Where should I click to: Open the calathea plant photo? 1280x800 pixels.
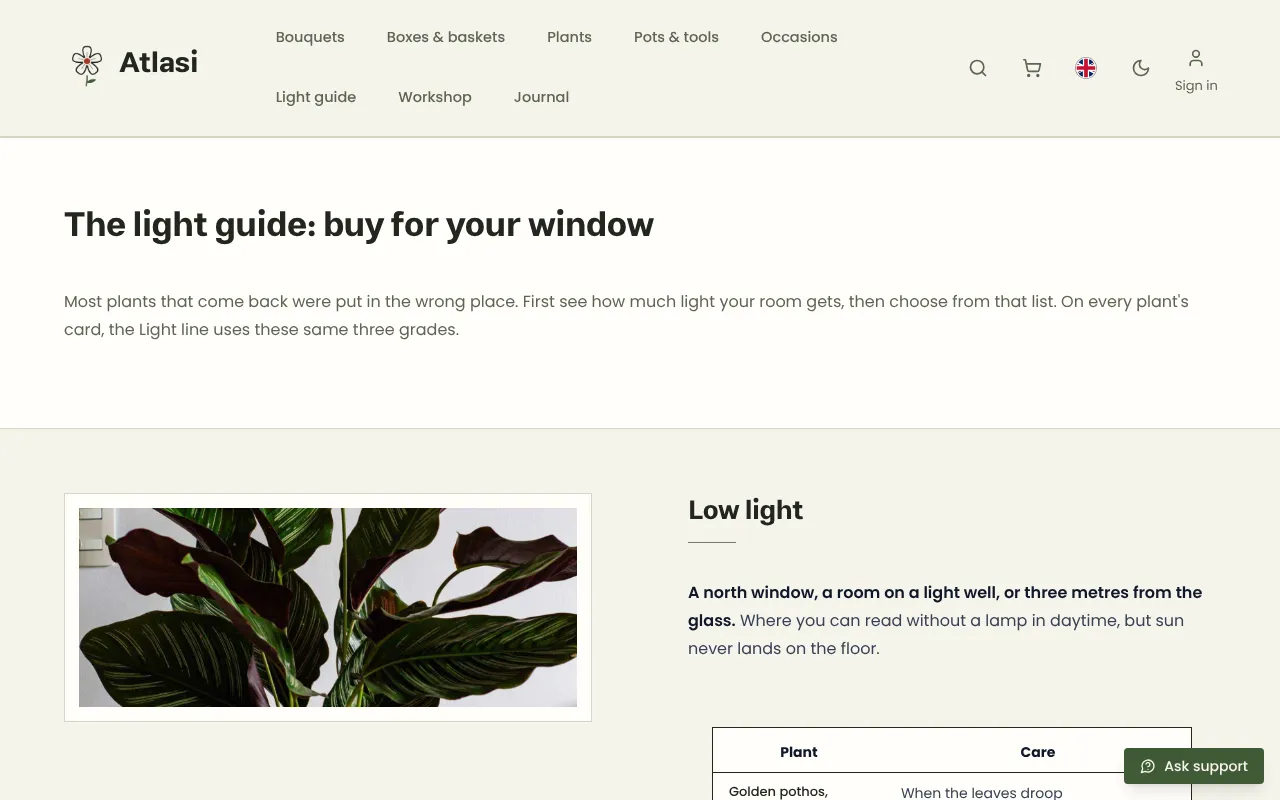(328, 607)
